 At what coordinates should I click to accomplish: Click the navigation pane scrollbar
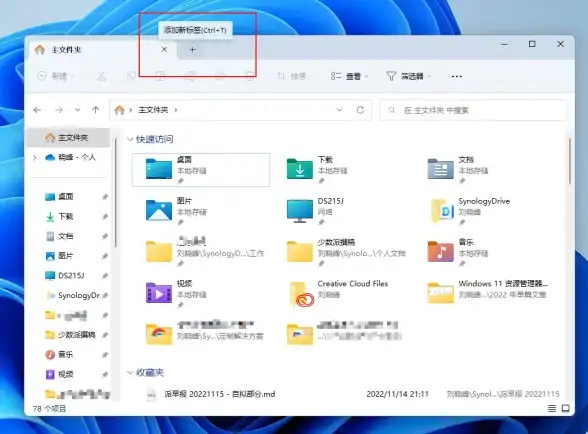tap(116, 192)
